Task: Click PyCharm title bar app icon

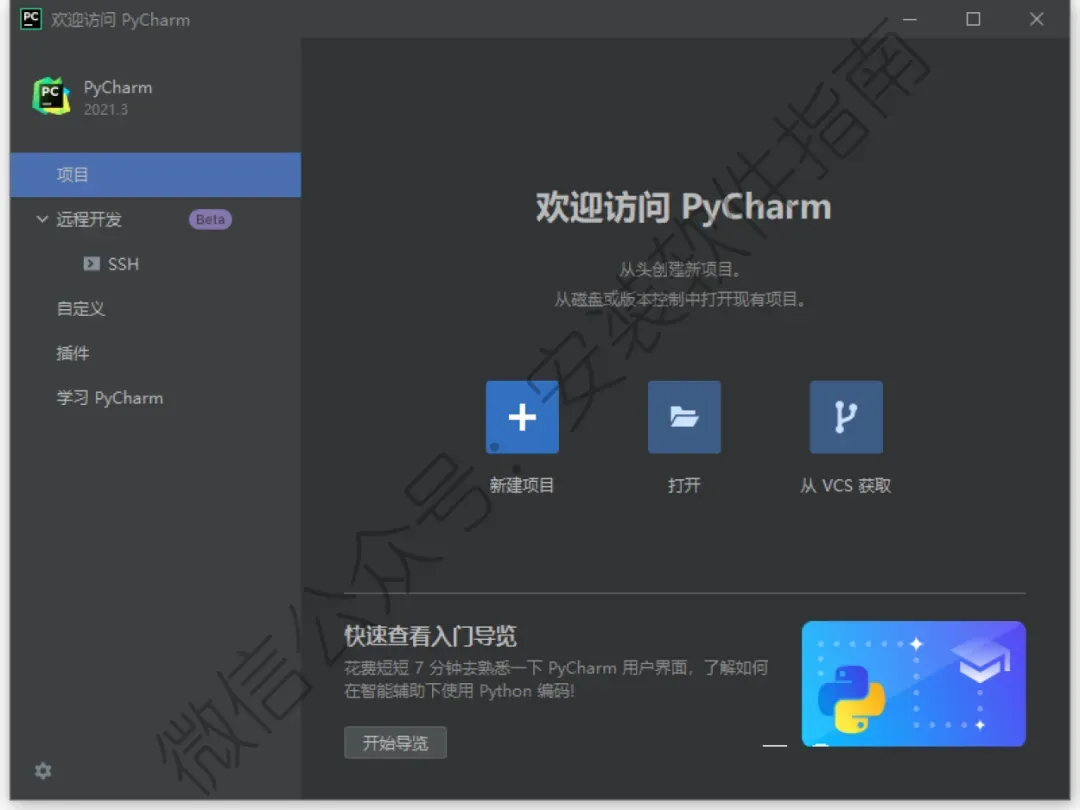Action: (31, 19)
